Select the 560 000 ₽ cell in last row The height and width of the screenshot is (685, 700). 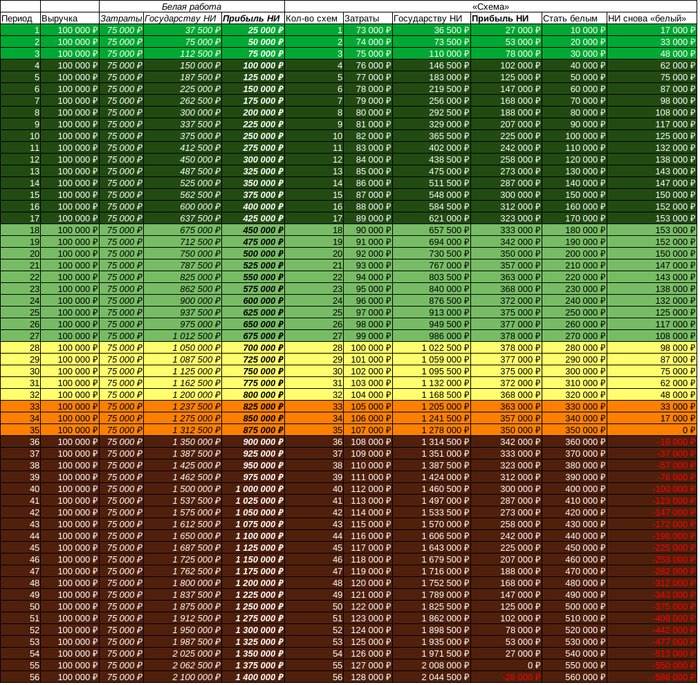(572, 677)
